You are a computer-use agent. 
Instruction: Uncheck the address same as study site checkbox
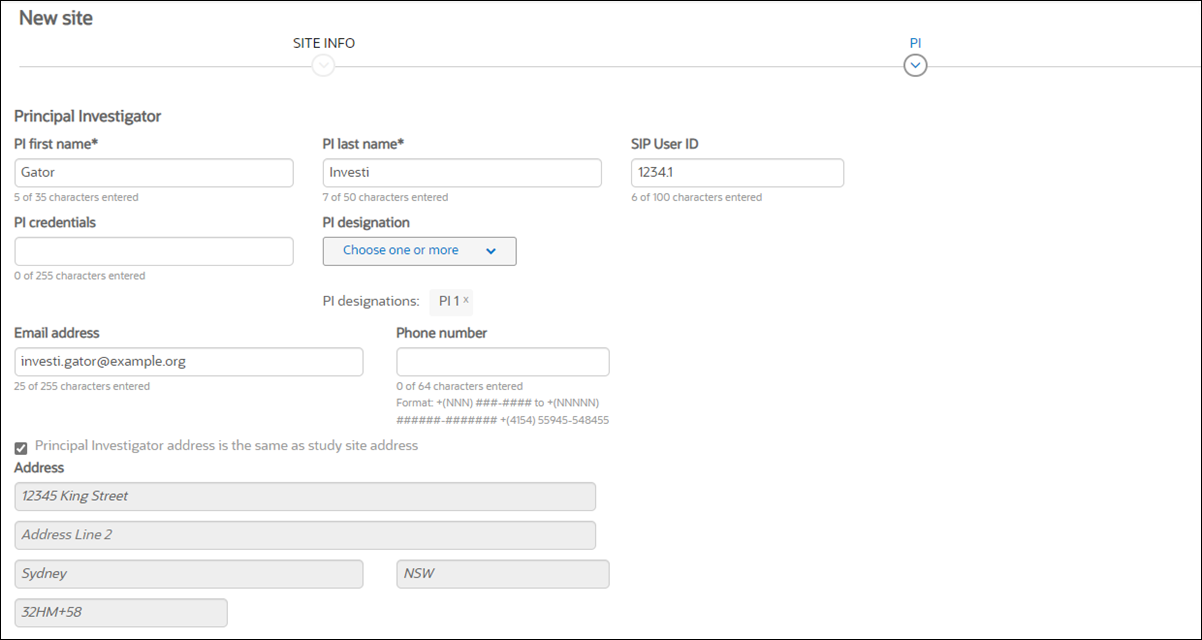pyautogui.click(x=20, y=447)
